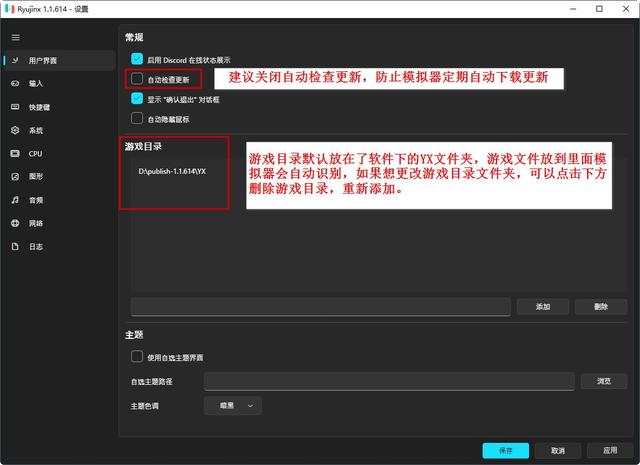
Task: Click the 图形 graphics icon
Action: tap(15, 176)
